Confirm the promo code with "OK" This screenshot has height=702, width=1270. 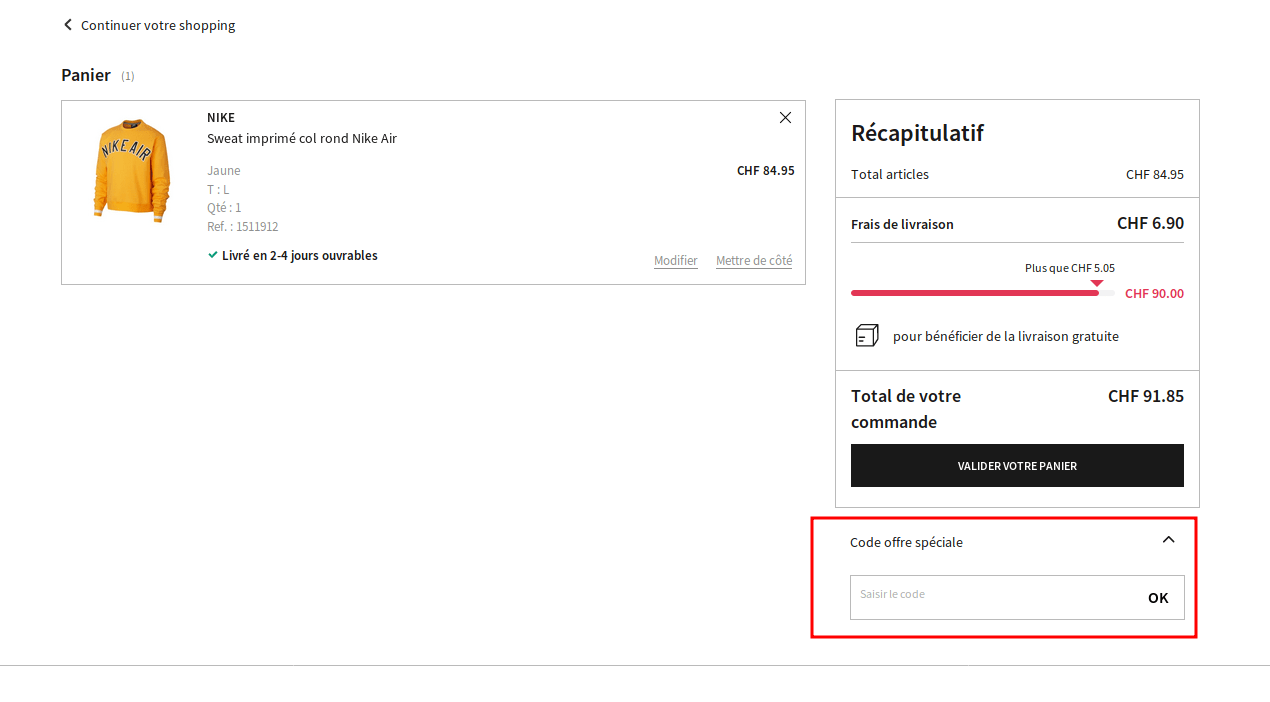pyautogui.click(x=1157, y=597)
